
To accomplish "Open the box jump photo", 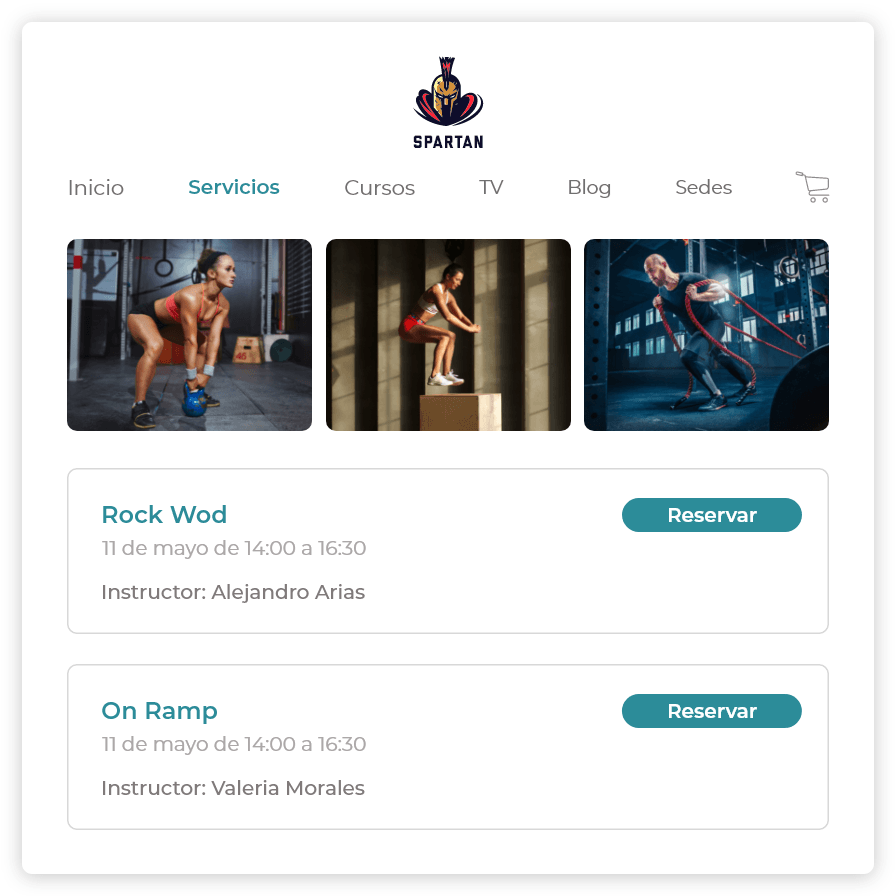I will 448,335.
